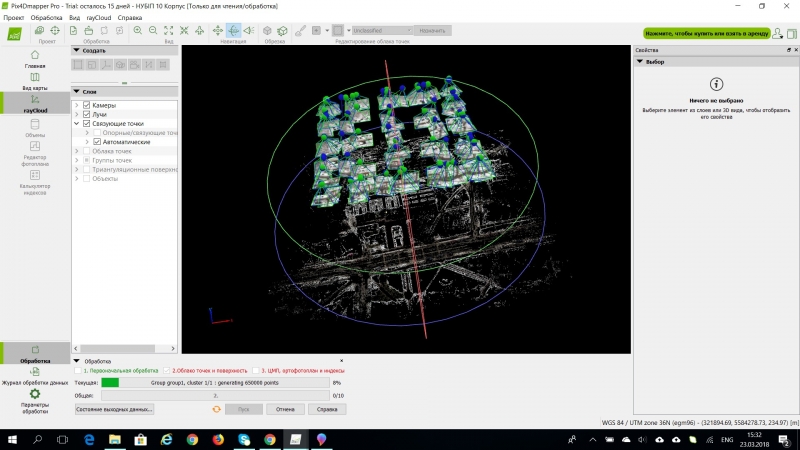This screenshot has height=450, width=800.
Task: Open Google Chrome from Windows taskbar
Action: (192, 439)
